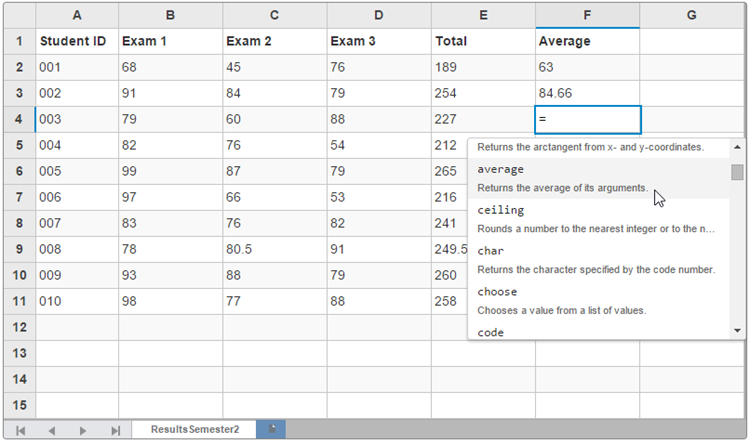This screenshot has width=750, height=444.
Task: Click previous sheet arrow in tab bar
Action: (x=52, y=430)
